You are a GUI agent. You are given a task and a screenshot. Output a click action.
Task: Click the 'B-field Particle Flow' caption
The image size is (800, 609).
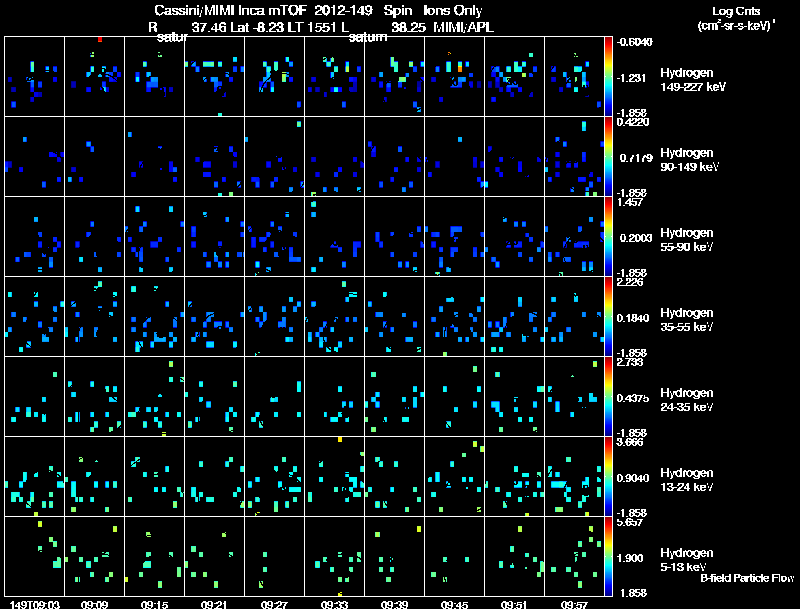point(747,578)
